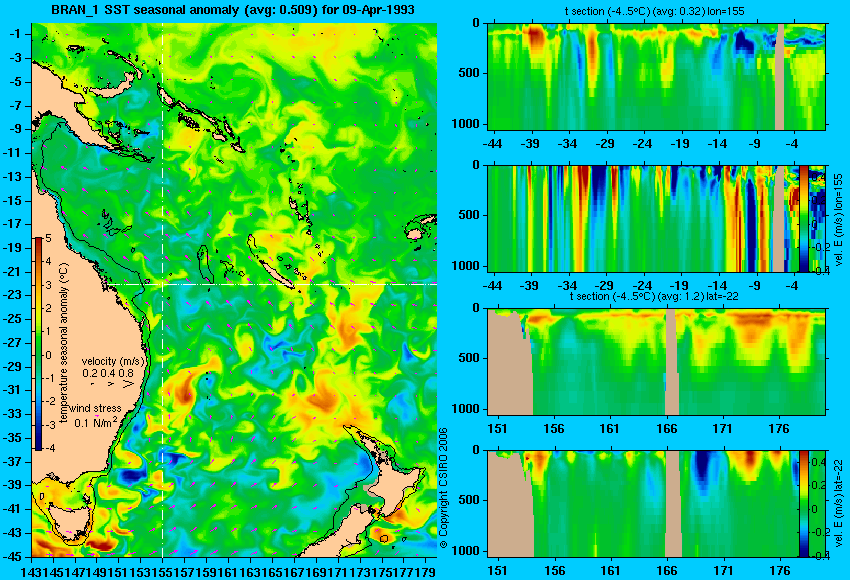Click the '-19' label under the lon=155 velocity section

tap(679, 286)
